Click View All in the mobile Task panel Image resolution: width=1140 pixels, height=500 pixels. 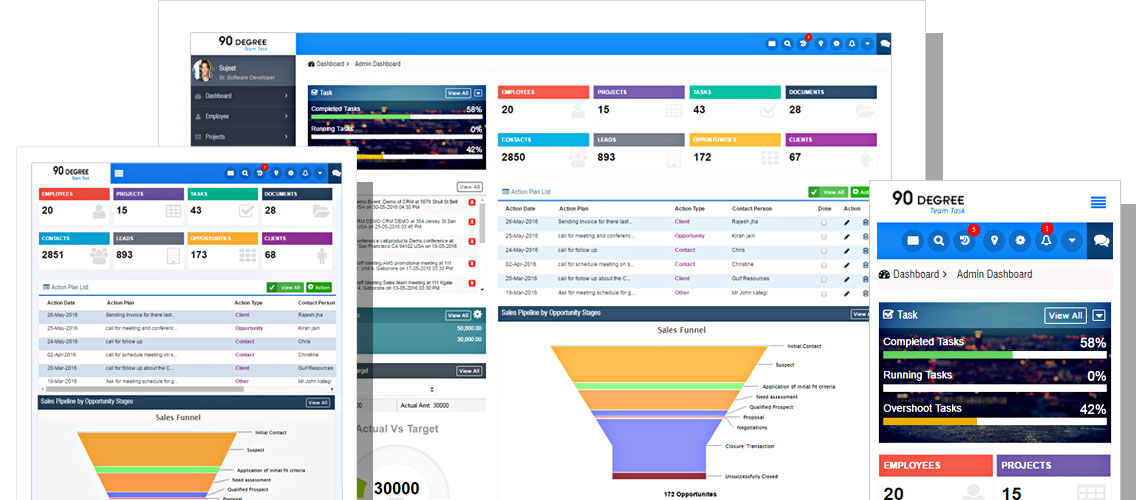click(1065, 315)
